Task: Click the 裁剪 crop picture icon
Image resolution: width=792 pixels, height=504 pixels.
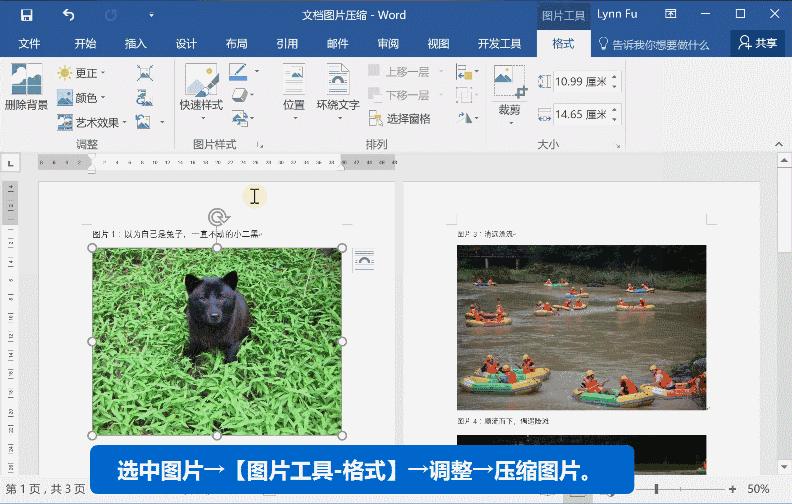Action: tap(510, 81)
